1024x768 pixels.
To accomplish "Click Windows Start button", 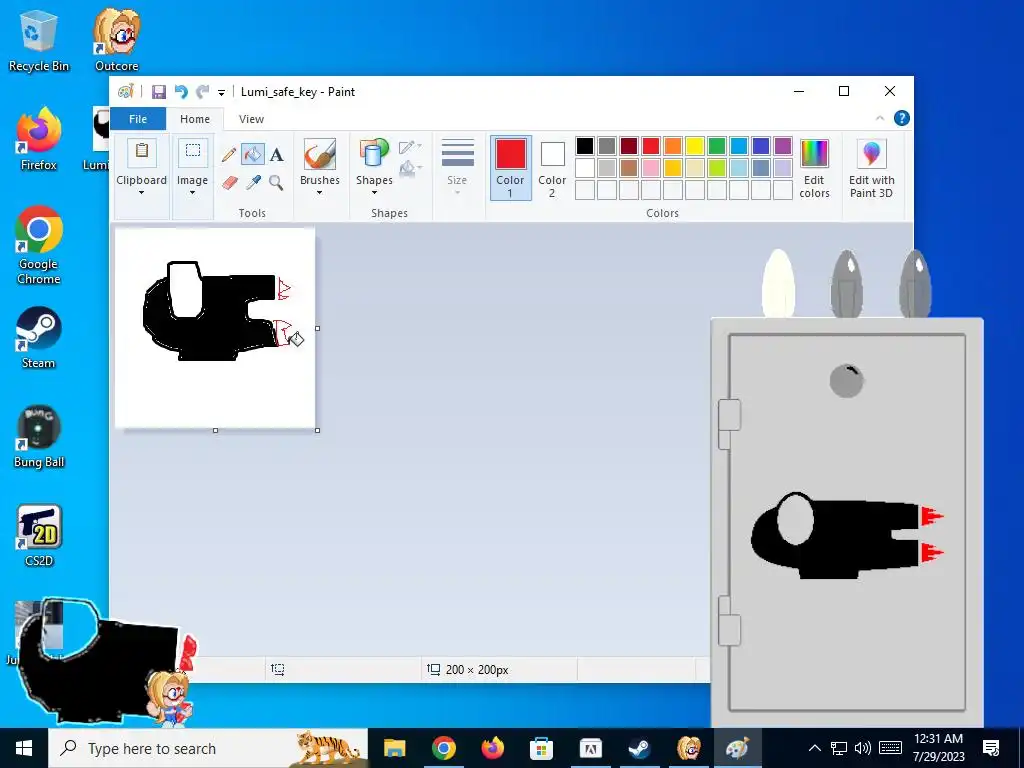I will tap(24, 748).
